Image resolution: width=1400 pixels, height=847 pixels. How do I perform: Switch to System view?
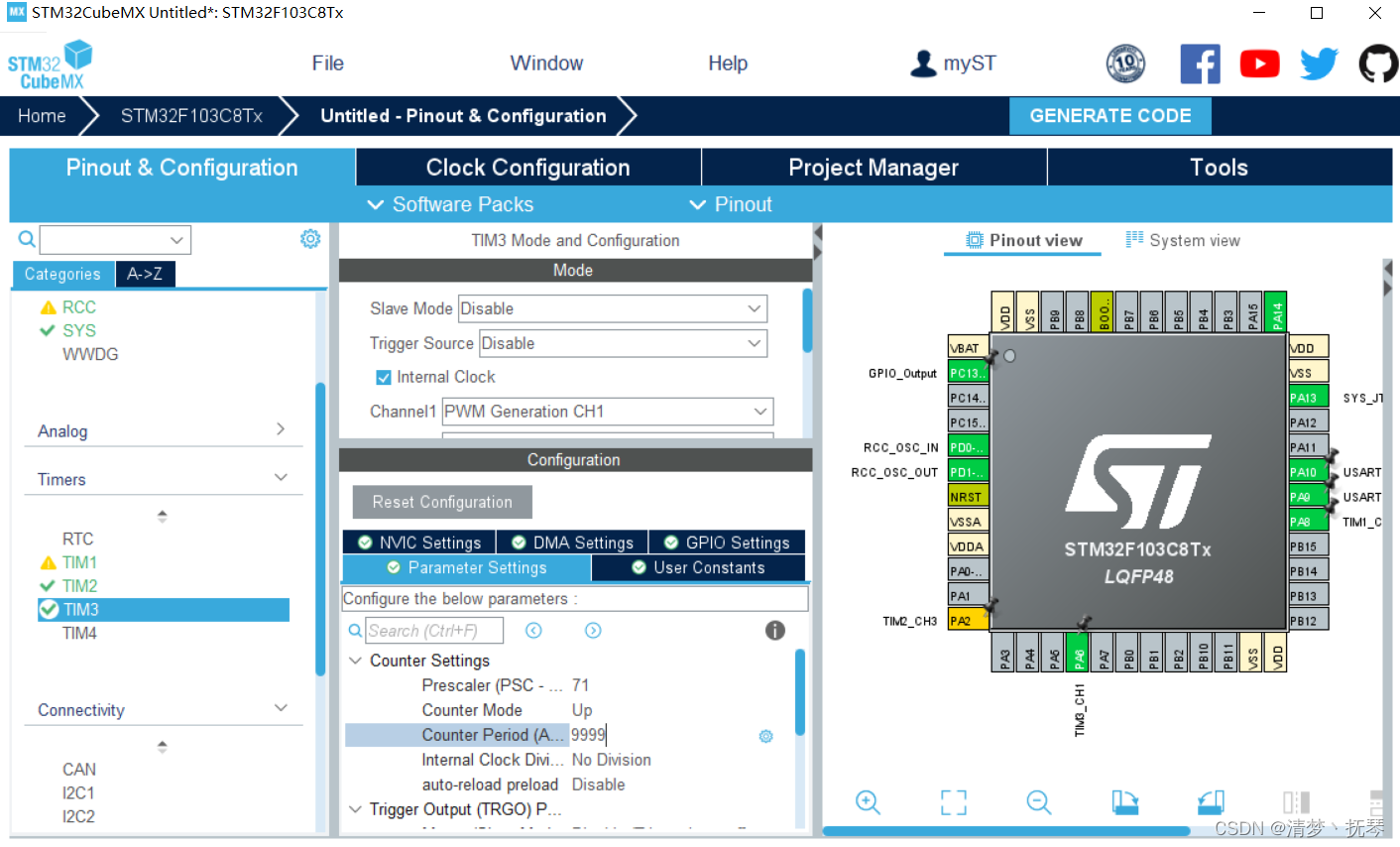(1183, 240)
